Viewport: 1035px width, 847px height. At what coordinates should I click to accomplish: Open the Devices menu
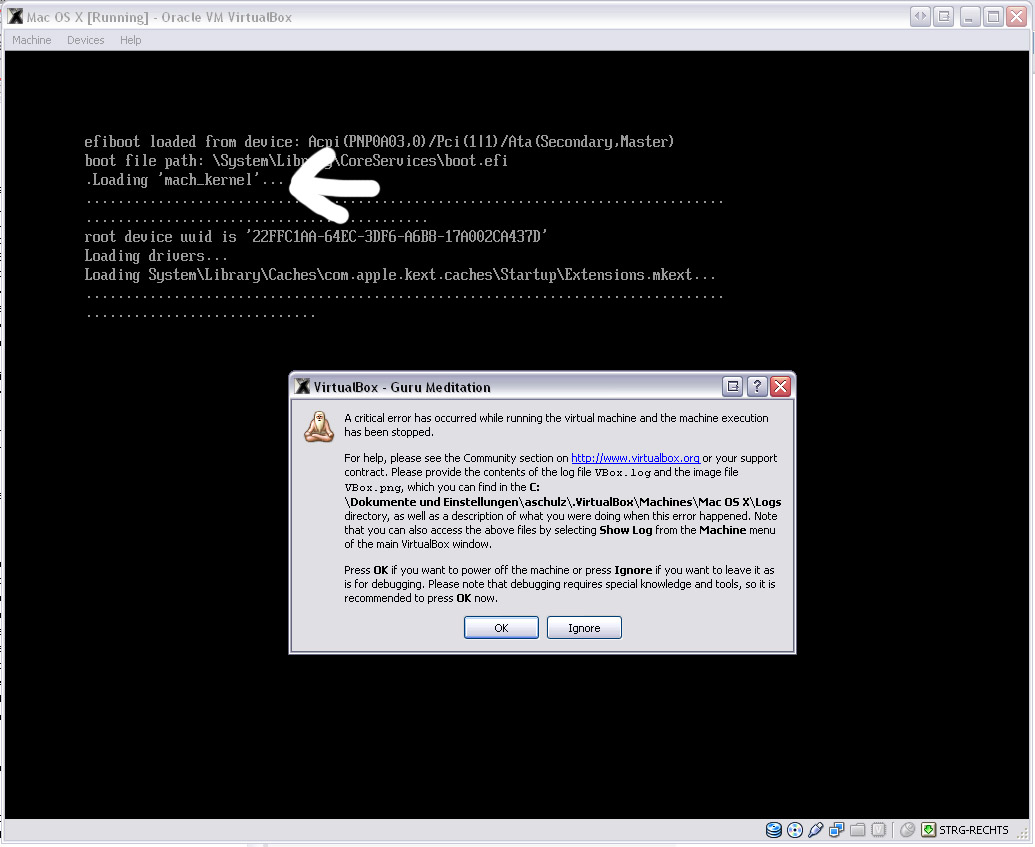click(x=86, y=40)
